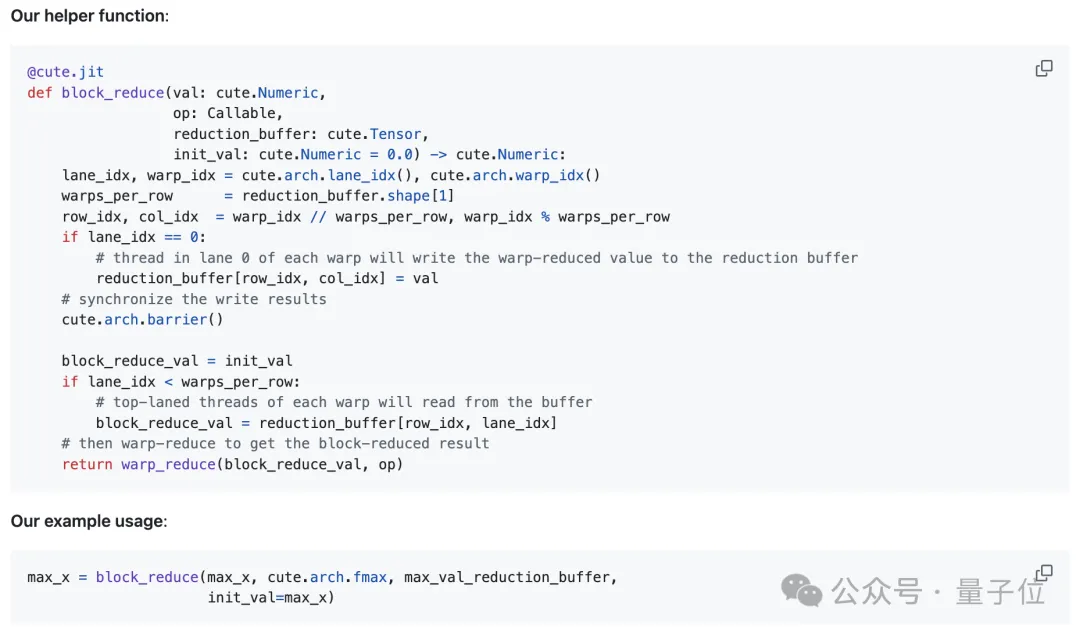Click the "Our helper function" heading
This screenshot has height=635, width=1080.
click(90, 16)
